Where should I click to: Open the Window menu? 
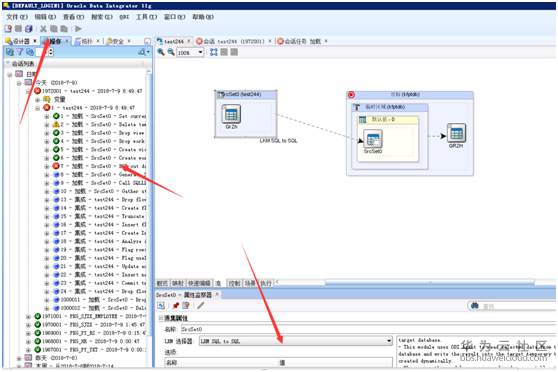point(174,17)
